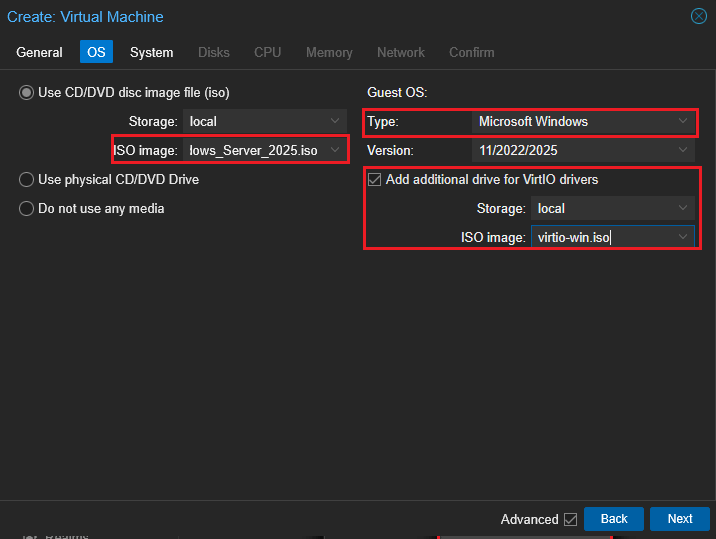Select 'Use physical CD/DVD Drive' option
The height and width of the screenshot is (539, 716).
point(26,179)
